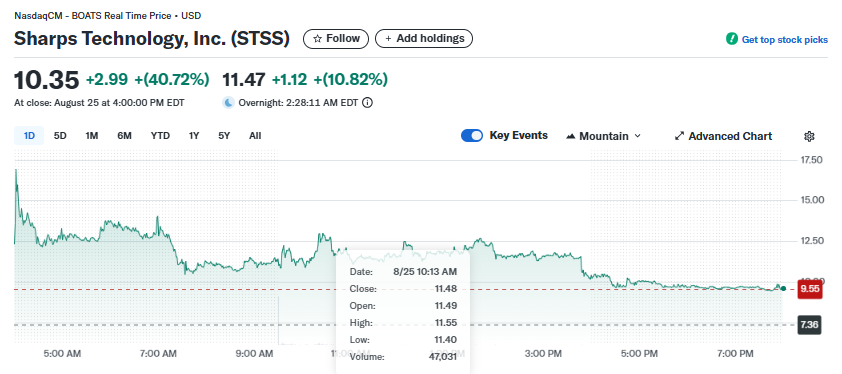Click the tooltip High value 11.55
This screenshot has height=374, width=842.
coord(446,323)
